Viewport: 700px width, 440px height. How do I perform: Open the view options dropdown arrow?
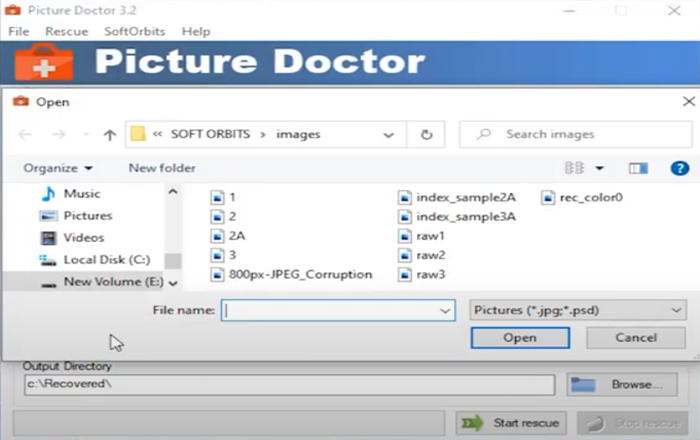[x=600, y=168]
